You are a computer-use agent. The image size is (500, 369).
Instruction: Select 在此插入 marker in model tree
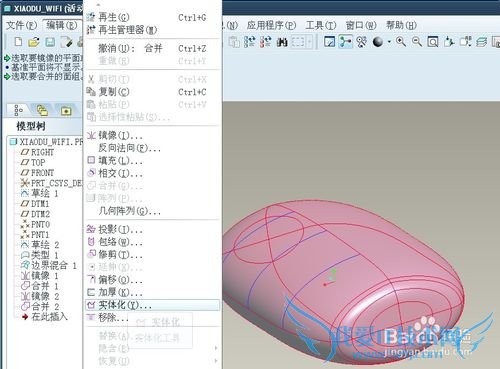45,317
